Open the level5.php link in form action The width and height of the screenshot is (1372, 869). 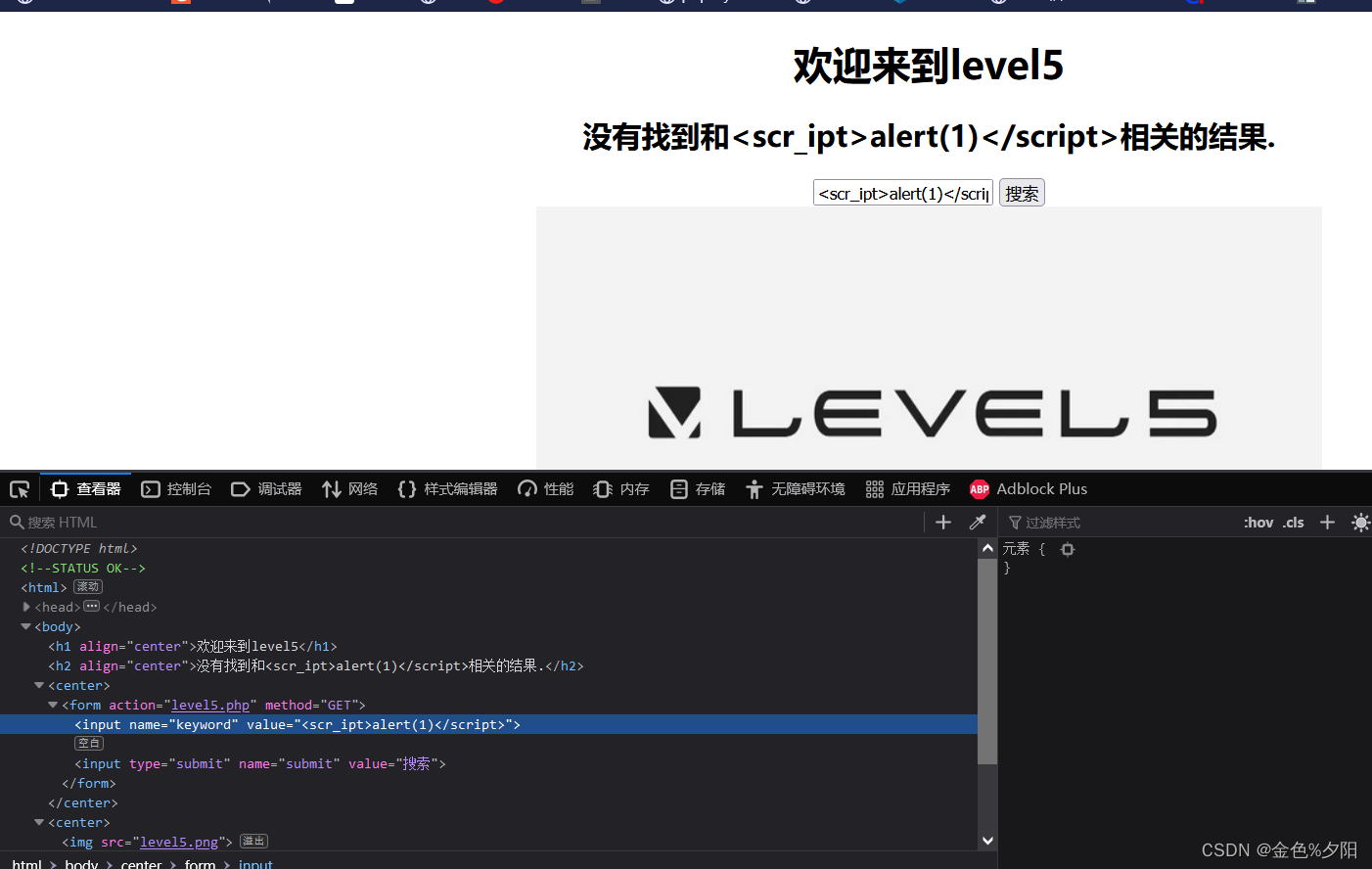(210, 706)
